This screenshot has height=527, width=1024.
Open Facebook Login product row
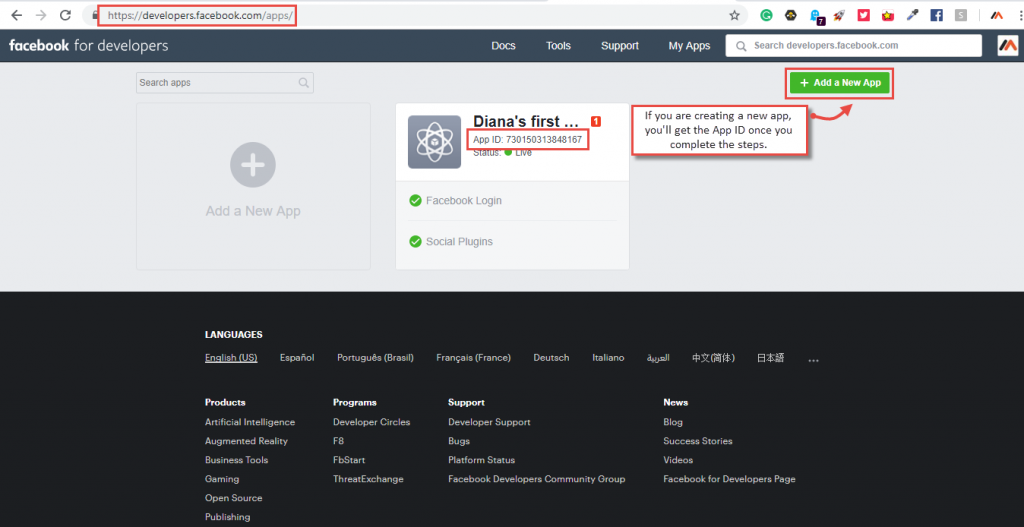point(513,200)
